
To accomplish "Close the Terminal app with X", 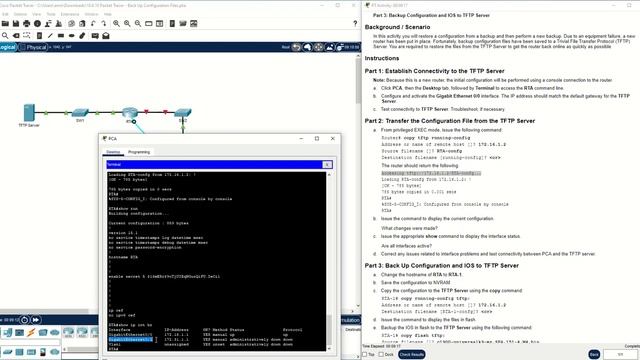I will point(327,164).
